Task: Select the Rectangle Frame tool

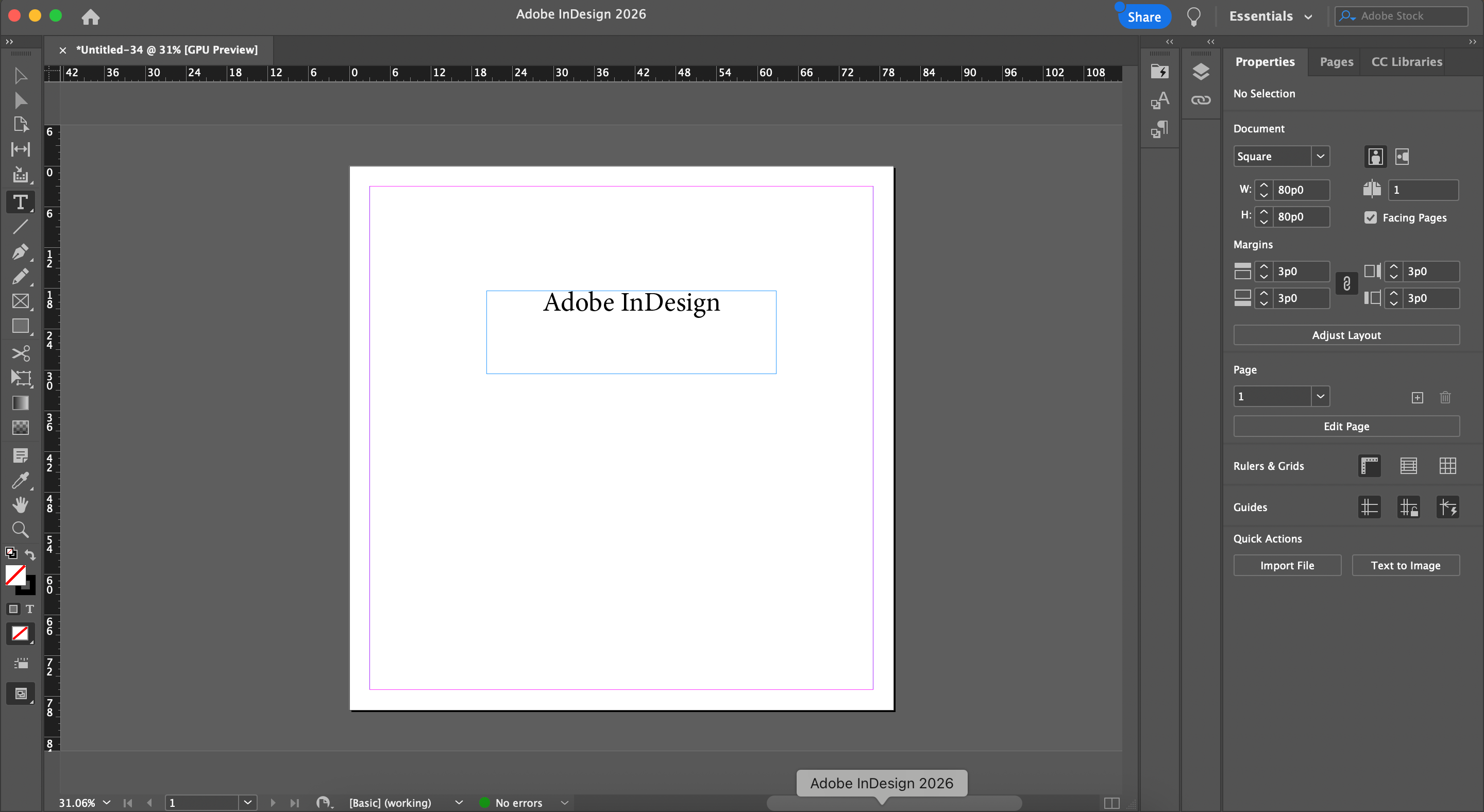Action: (x=20, y=301)
